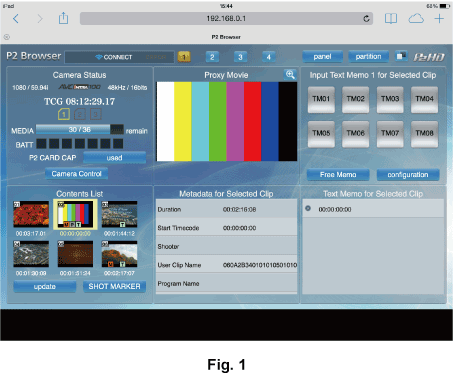Viewport: 454px width, 376px height.
Task: Click the partition button
Action: (368, 57)
